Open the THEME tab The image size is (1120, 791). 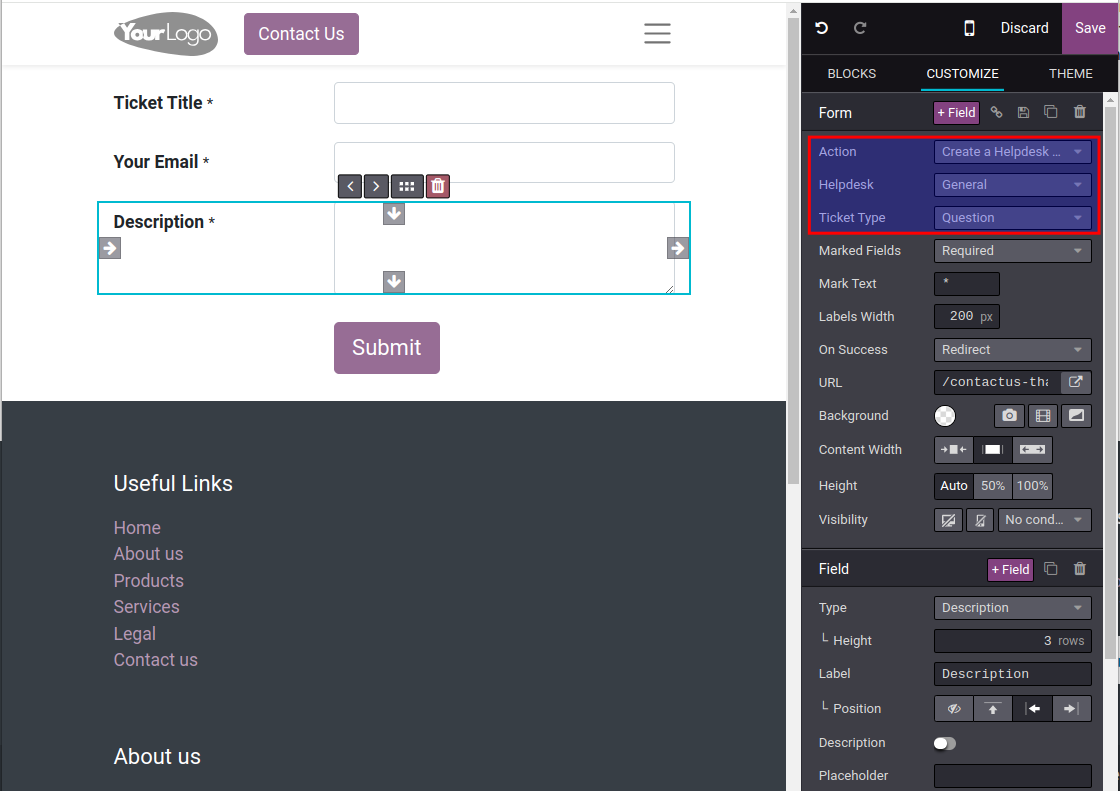click(1070, 74)
